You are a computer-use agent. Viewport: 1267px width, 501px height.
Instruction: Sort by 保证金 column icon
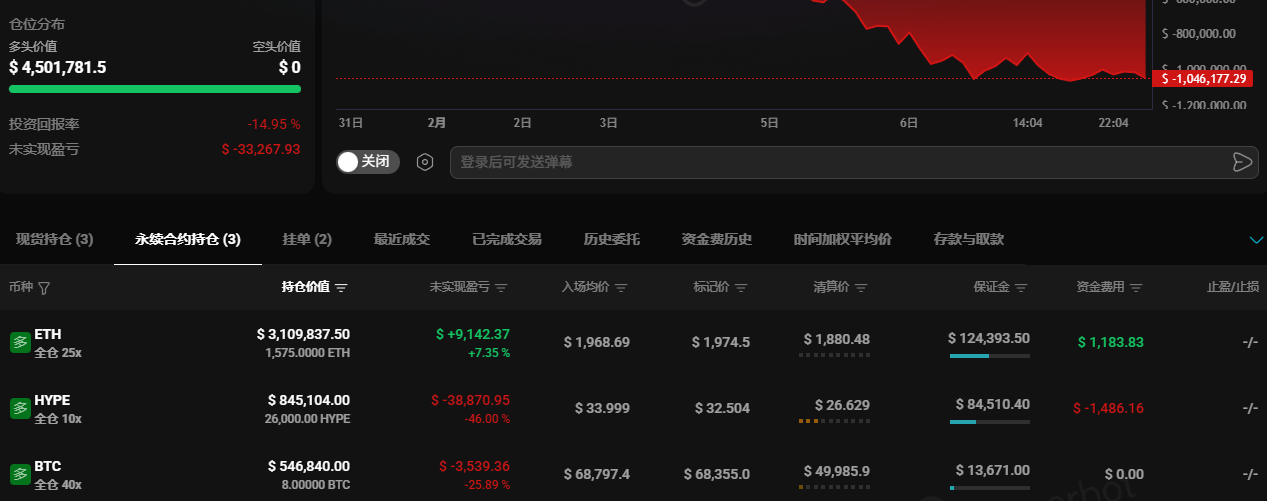click(x=1021, y=288)
